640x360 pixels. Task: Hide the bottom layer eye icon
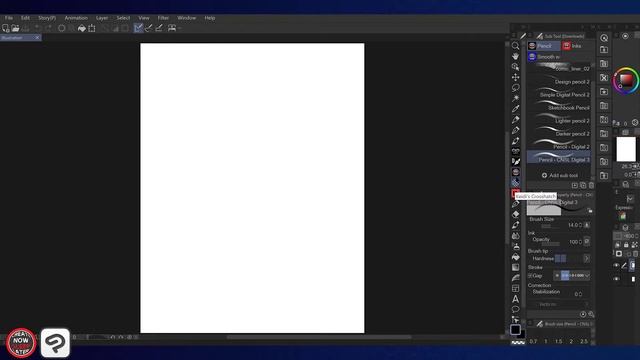[x=616, y=279]
